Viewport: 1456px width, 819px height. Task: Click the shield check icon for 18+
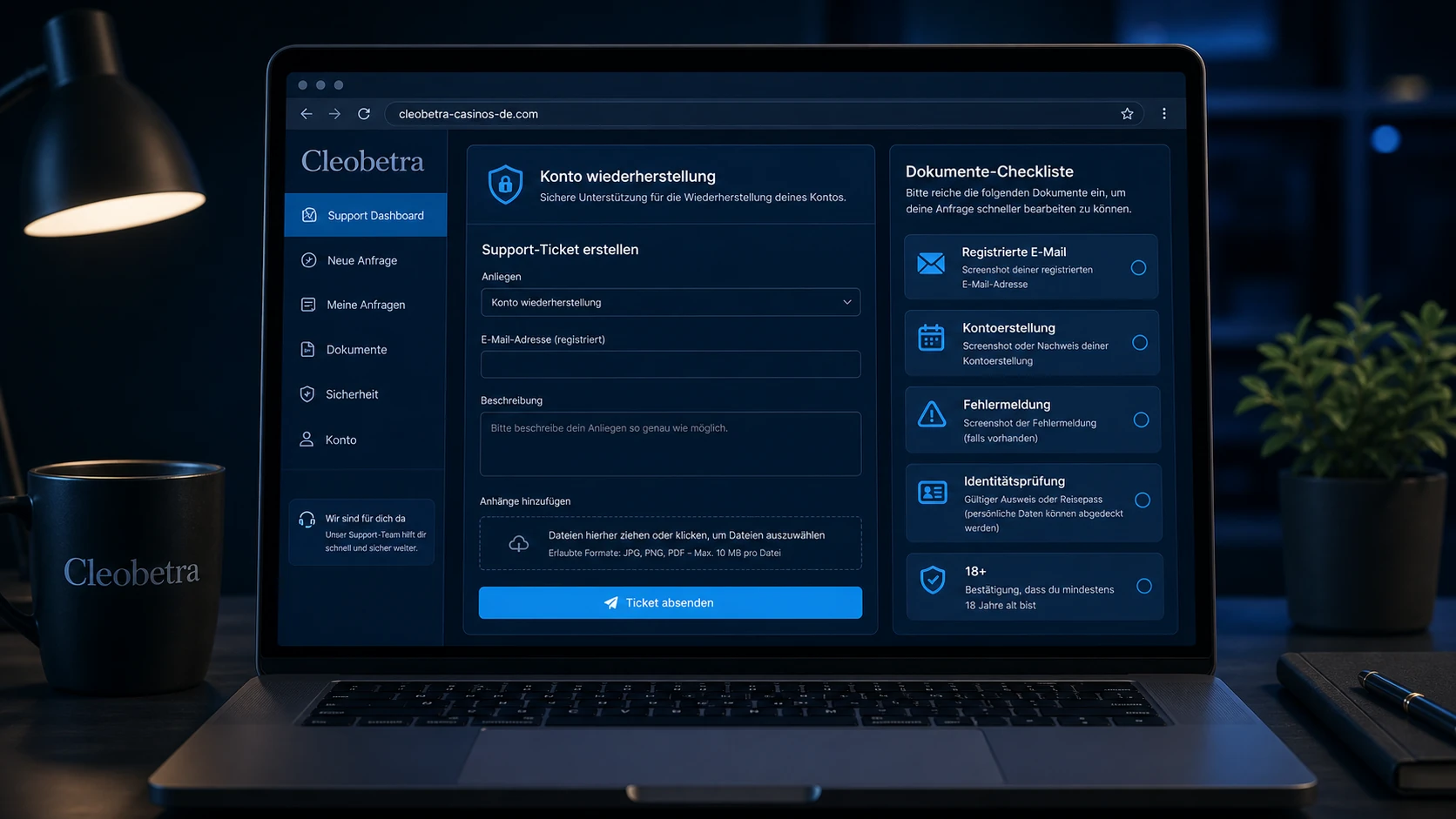coord(933,580)
